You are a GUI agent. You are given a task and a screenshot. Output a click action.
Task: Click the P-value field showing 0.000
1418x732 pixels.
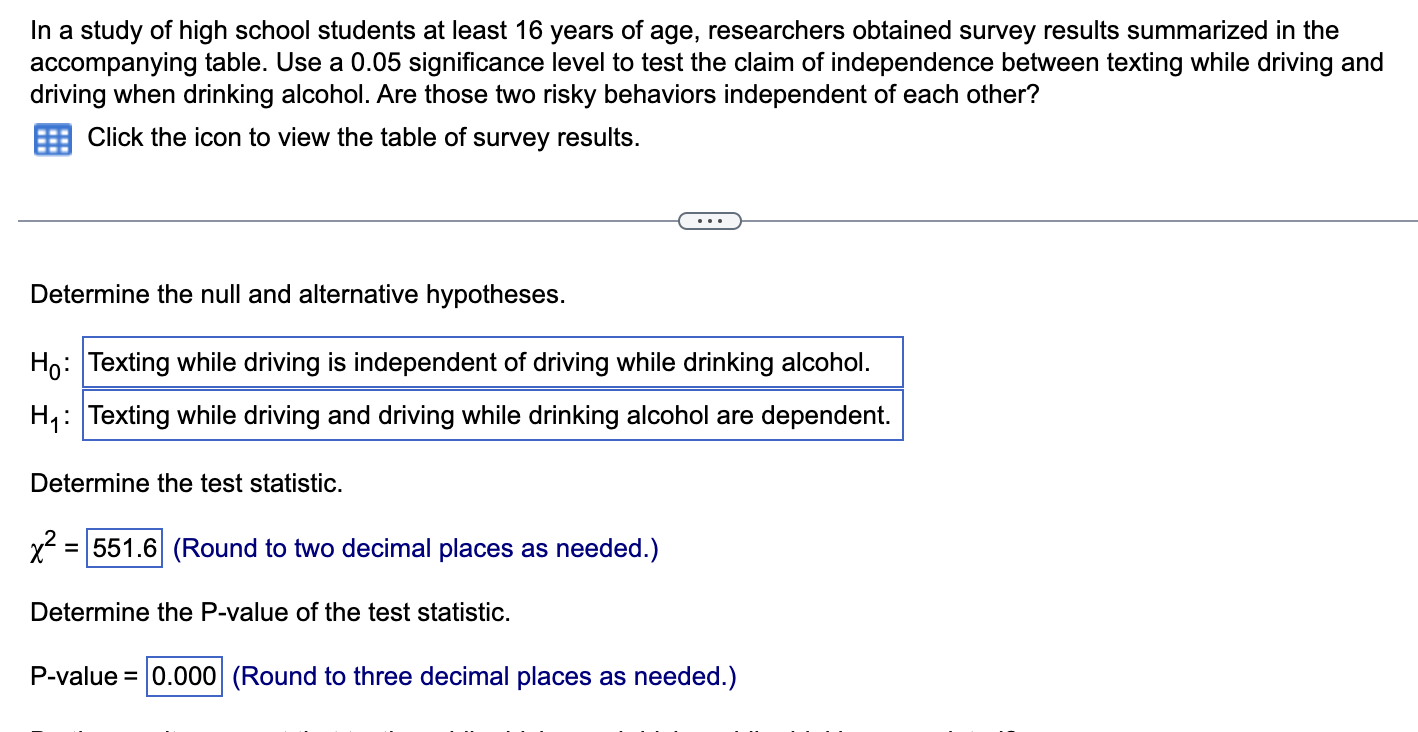pos(184,676)
